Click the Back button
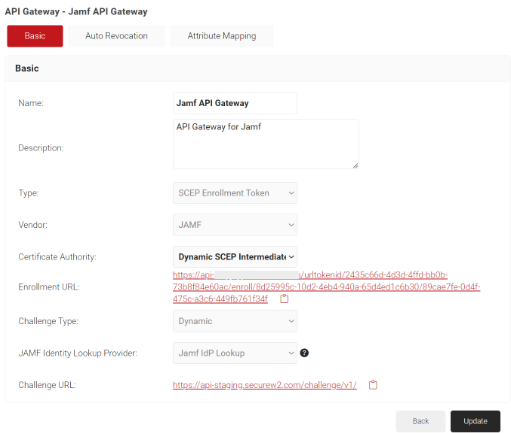Image resolution: width=511 pixels, height=433 pixels. [421, 421]
